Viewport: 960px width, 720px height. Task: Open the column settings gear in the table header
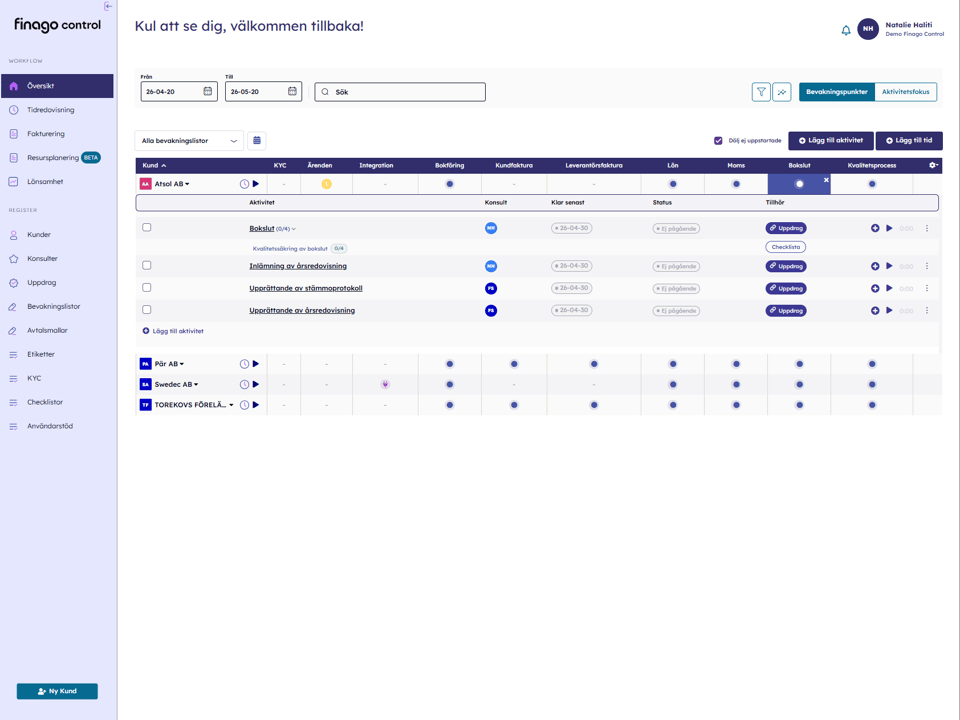933,165
